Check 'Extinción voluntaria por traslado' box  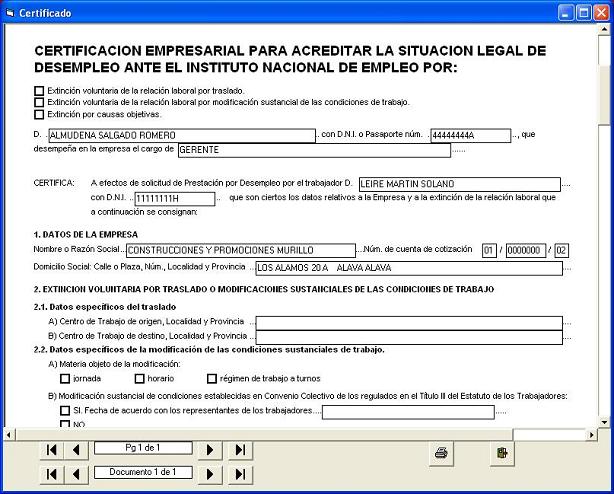pos(39,91)
